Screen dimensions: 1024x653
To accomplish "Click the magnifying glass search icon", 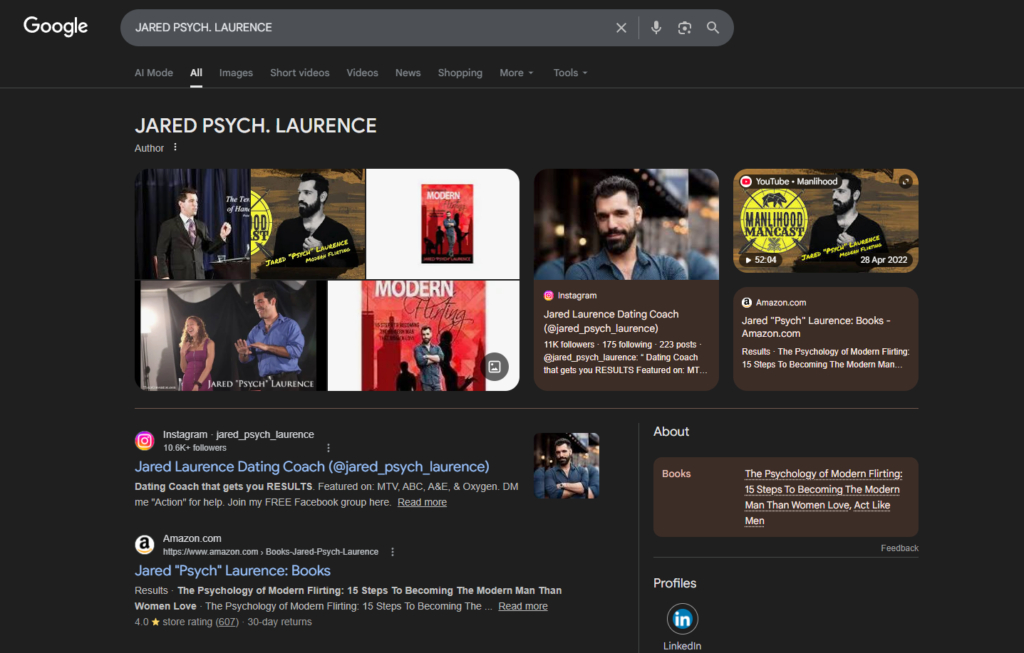I will click(713, 28).
